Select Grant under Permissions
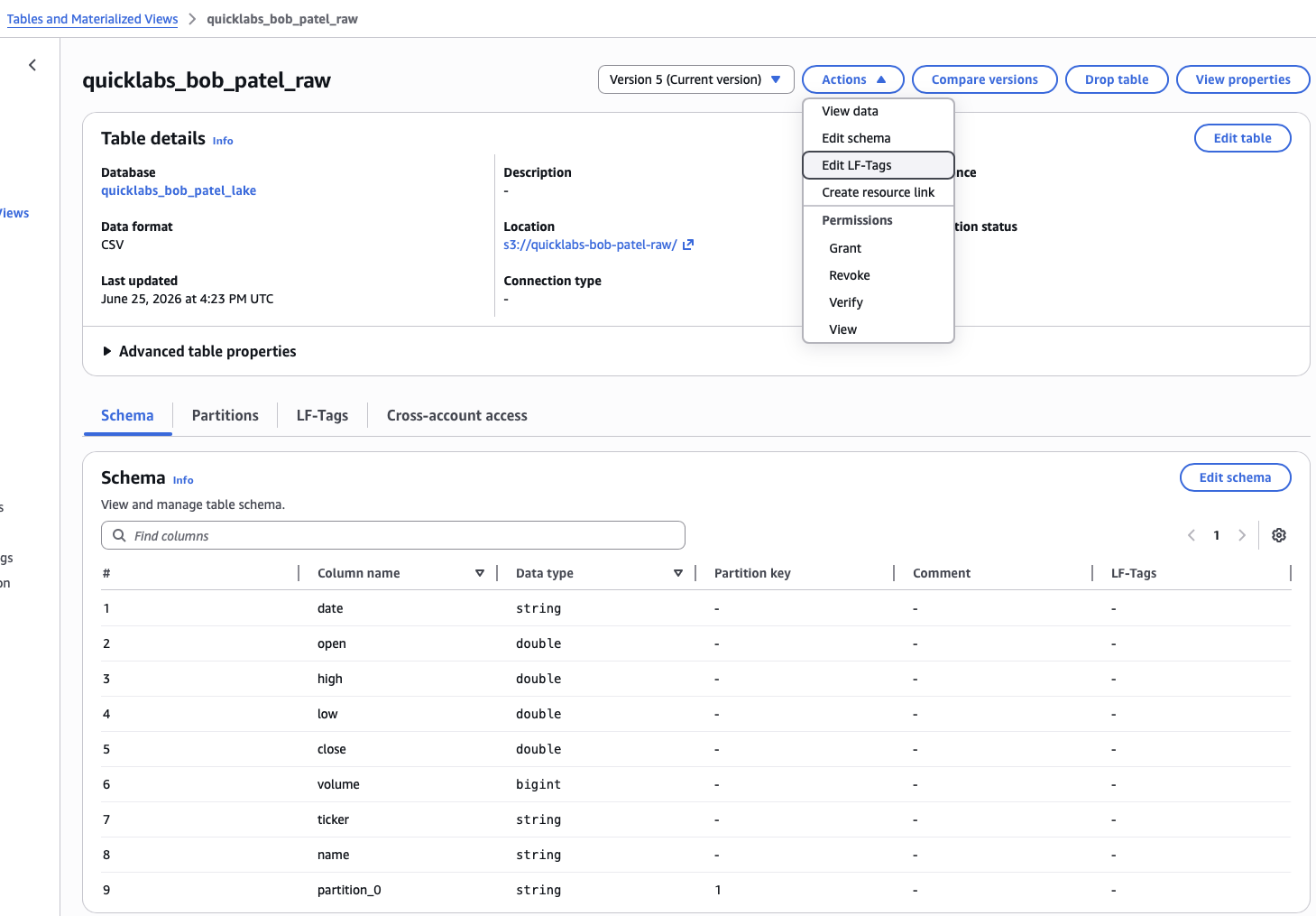 pyautogui.click(x=878, y=248)
